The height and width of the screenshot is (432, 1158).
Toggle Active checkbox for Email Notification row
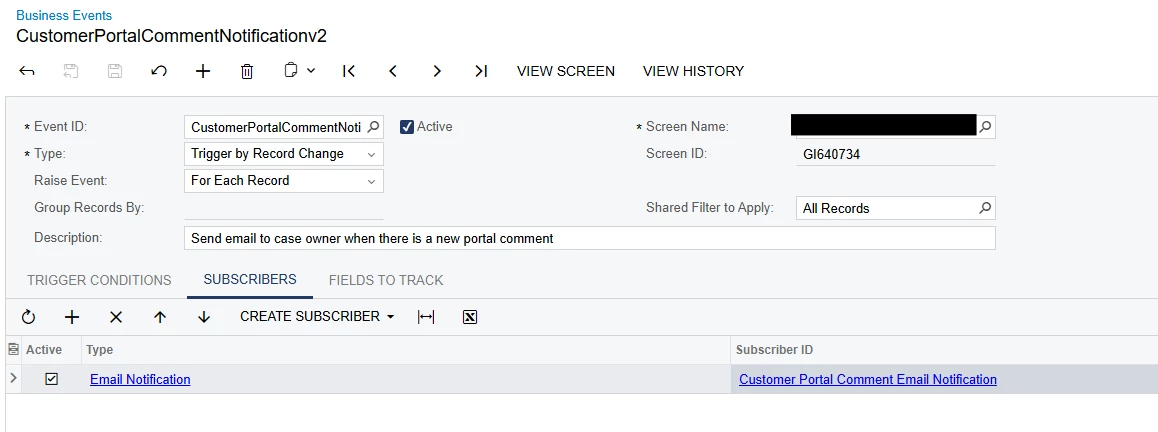[x=52, y=379]
